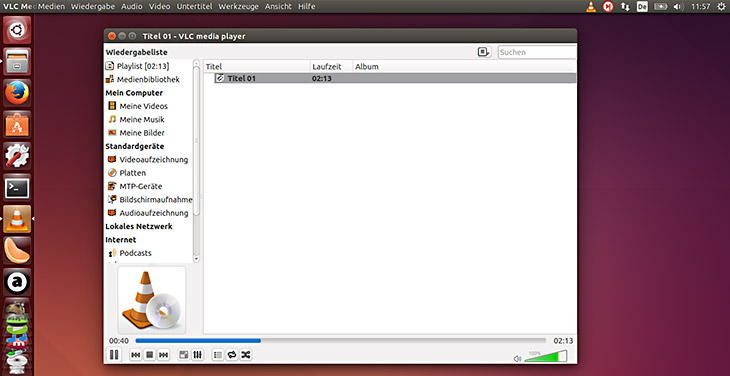
Task: Click the Internet section header
Action: (x=121, y=240)
